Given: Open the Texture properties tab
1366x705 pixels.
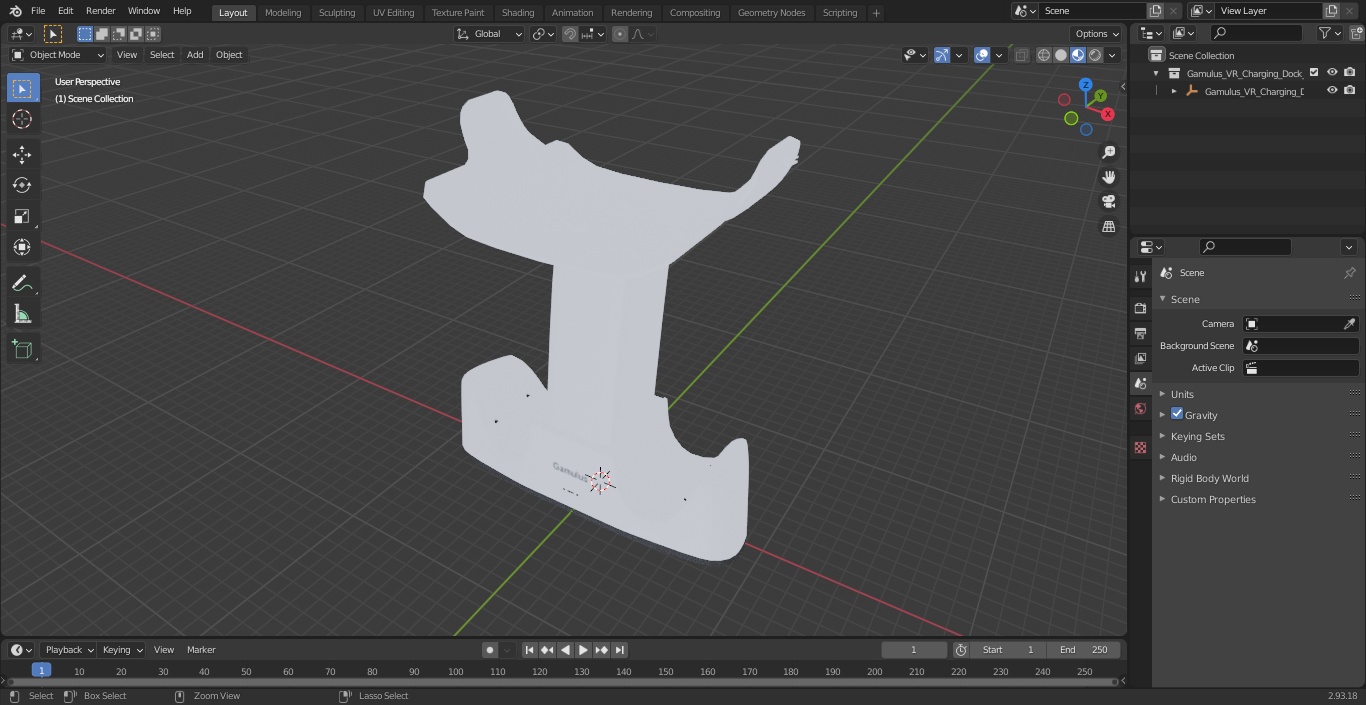Looking at the screenshot, I should [x=1140, y=447].
